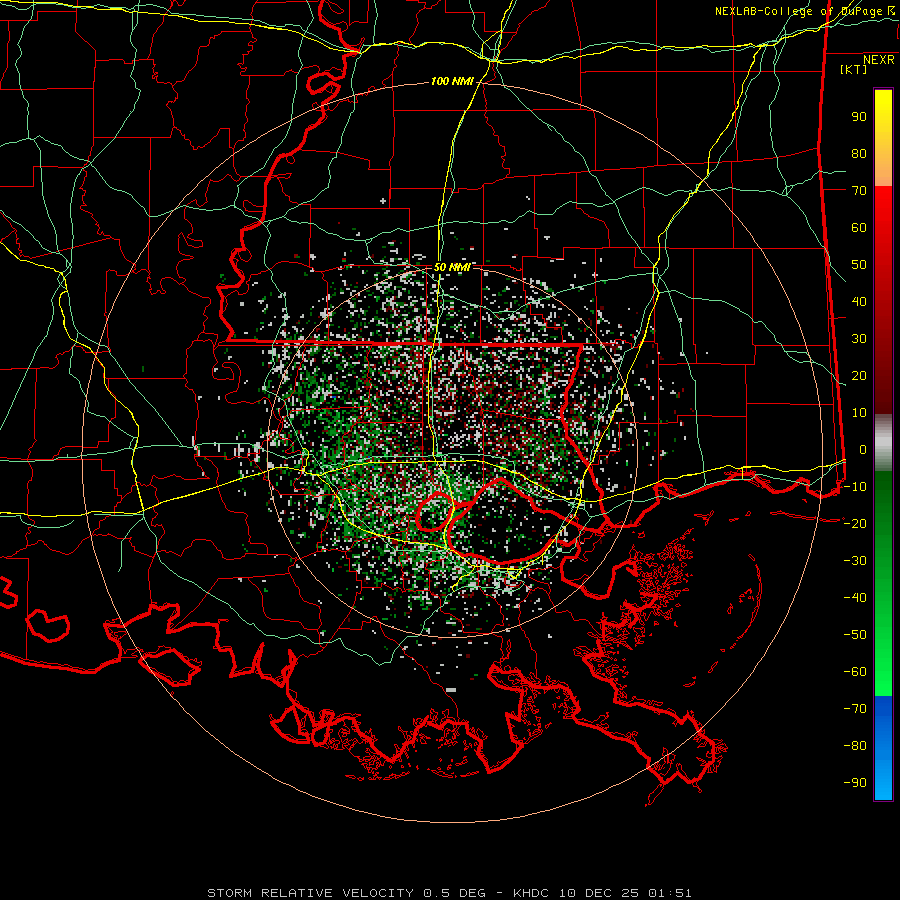900x900 pixels.
Task: Click the "60" scale value
Action: (x=859, y=228)
